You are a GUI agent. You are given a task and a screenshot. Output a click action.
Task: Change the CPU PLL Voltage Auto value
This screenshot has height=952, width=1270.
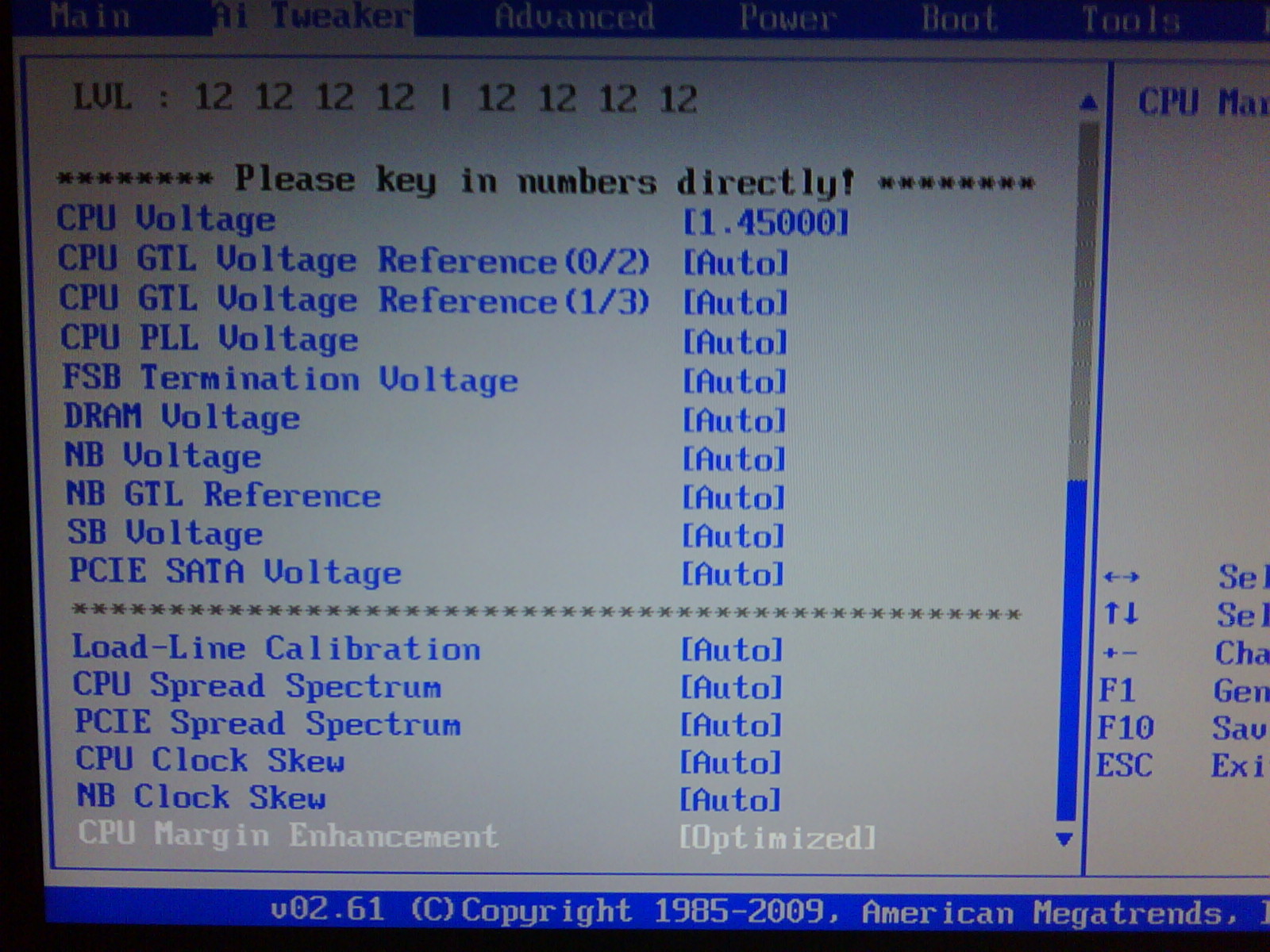click(735, 342)
